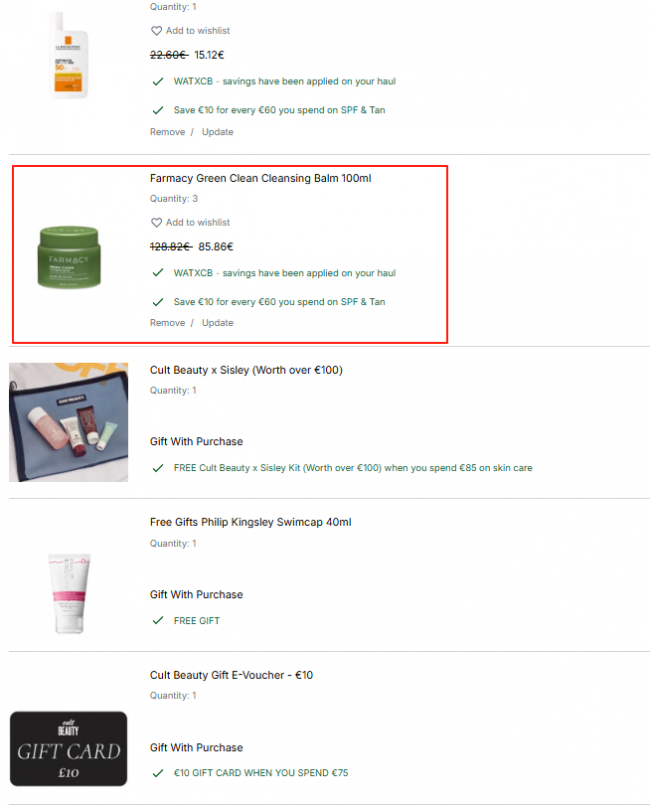
Task: View the Cult Beauty x Sisley kit image
Action: pos(68,422)
